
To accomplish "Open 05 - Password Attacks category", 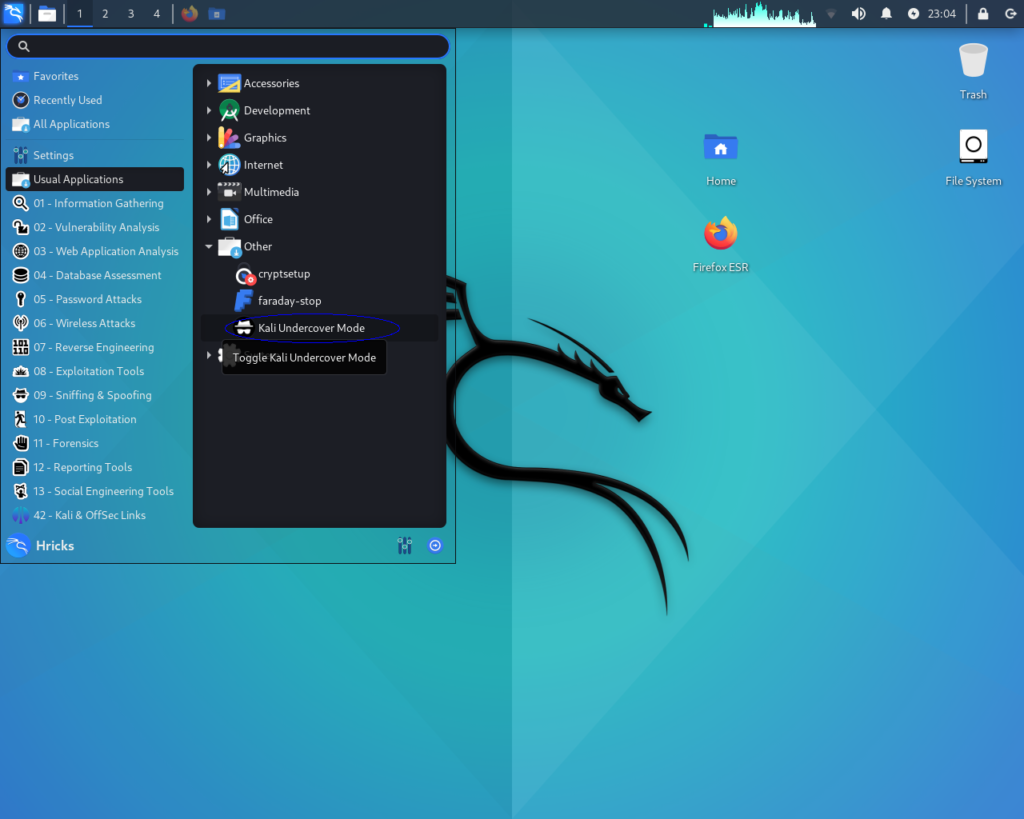I will [x=95, y=299].
